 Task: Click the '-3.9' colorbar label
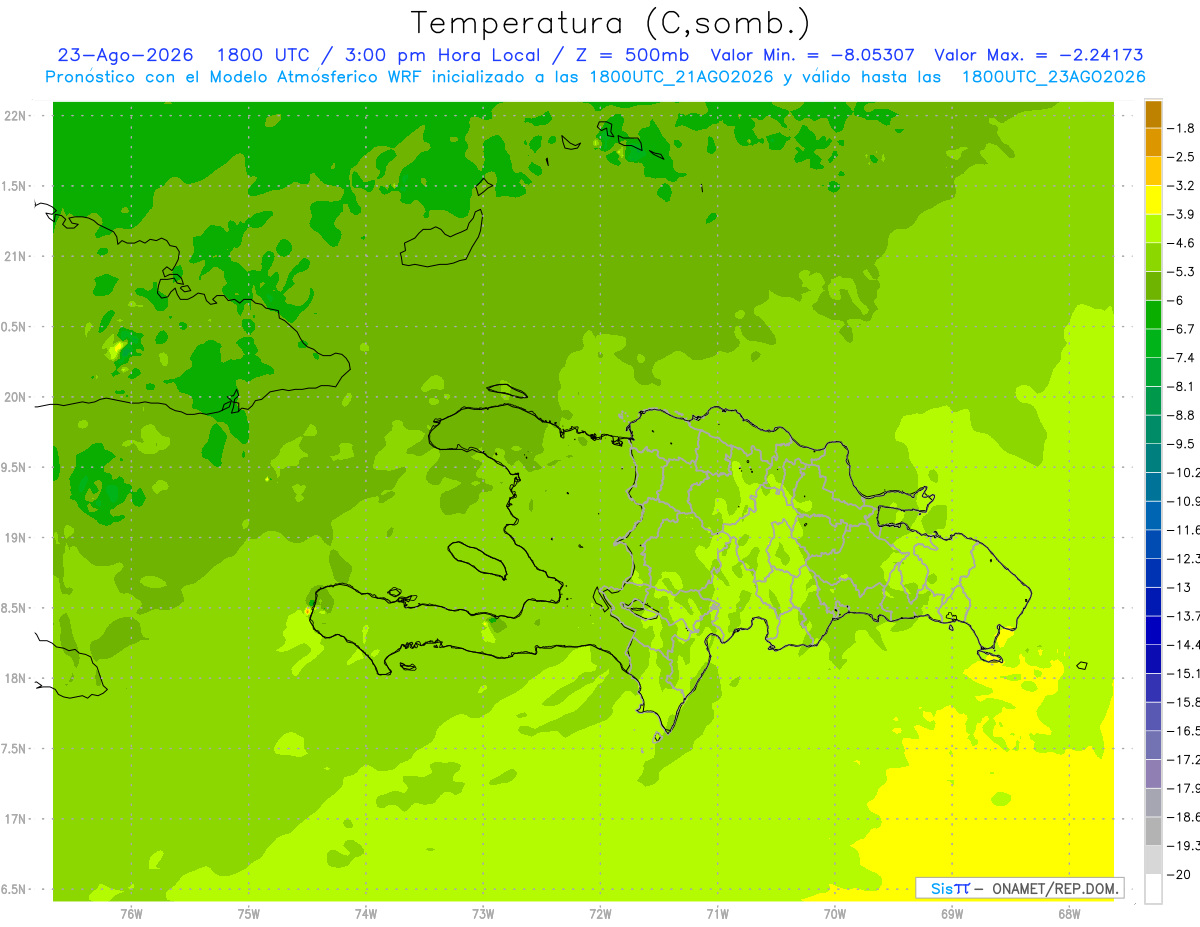(1183, 214)
